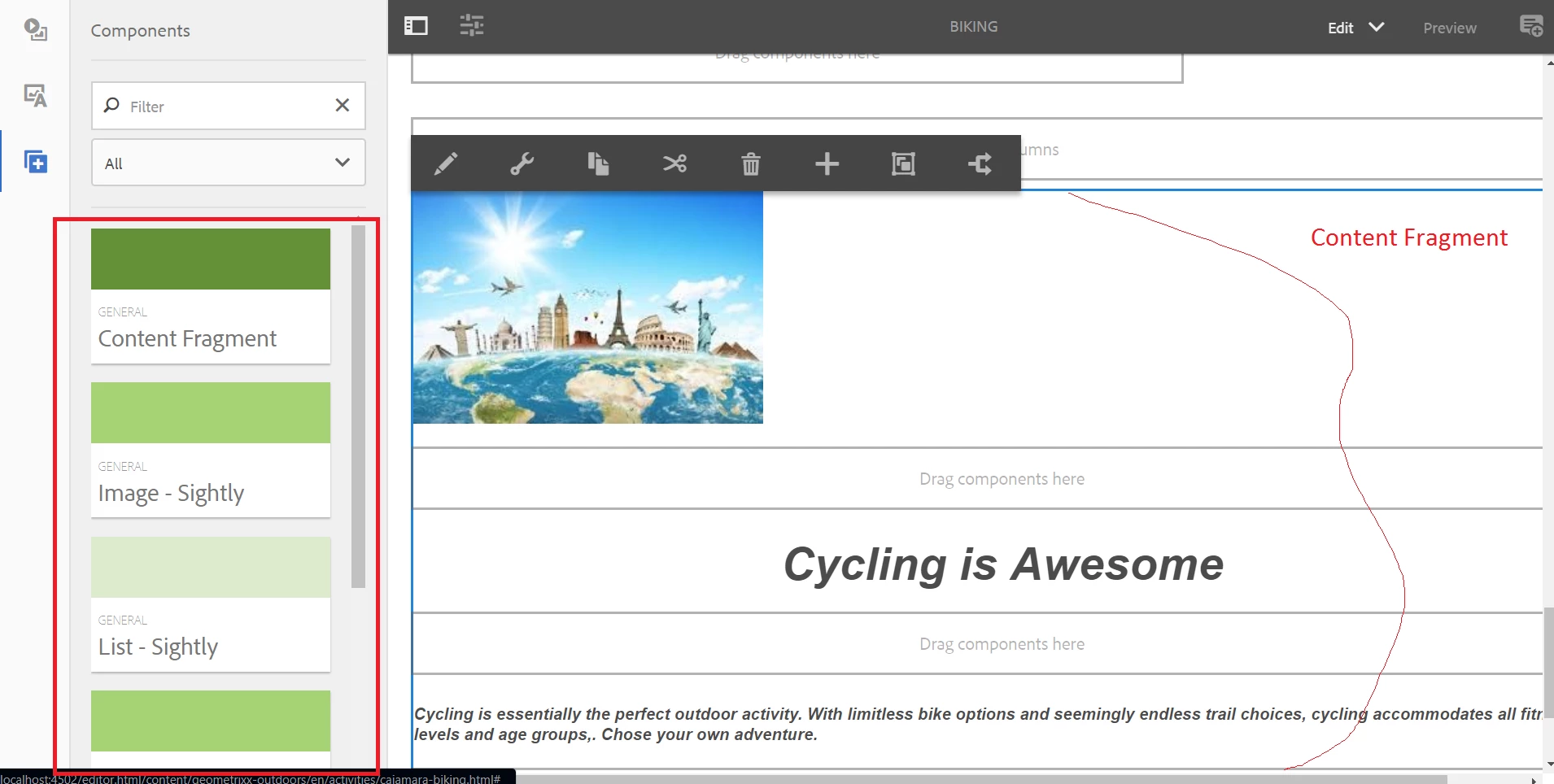This screenshot has height=784, width=1554.
Task: Open the Associated Content side panel tab
Action: tap(35, 96)
